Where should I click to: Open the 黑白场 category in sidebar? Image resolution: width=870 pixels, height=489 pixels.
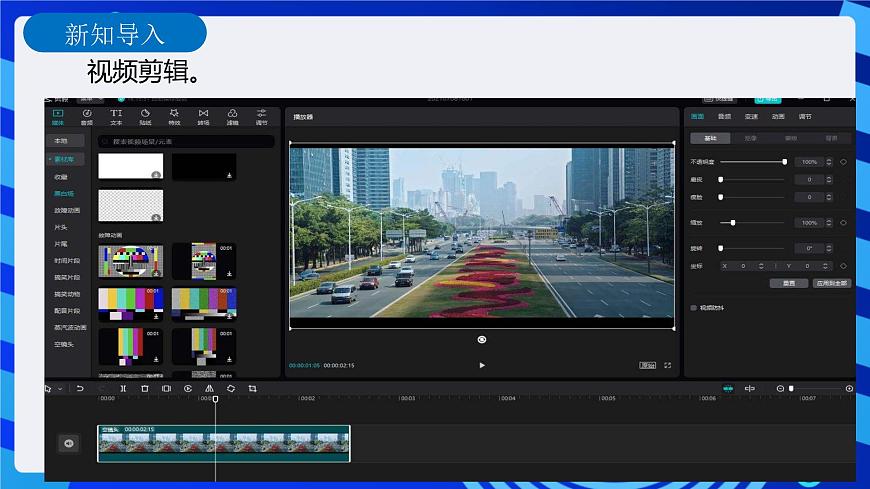pyautogui.click(x=64, y=194)
